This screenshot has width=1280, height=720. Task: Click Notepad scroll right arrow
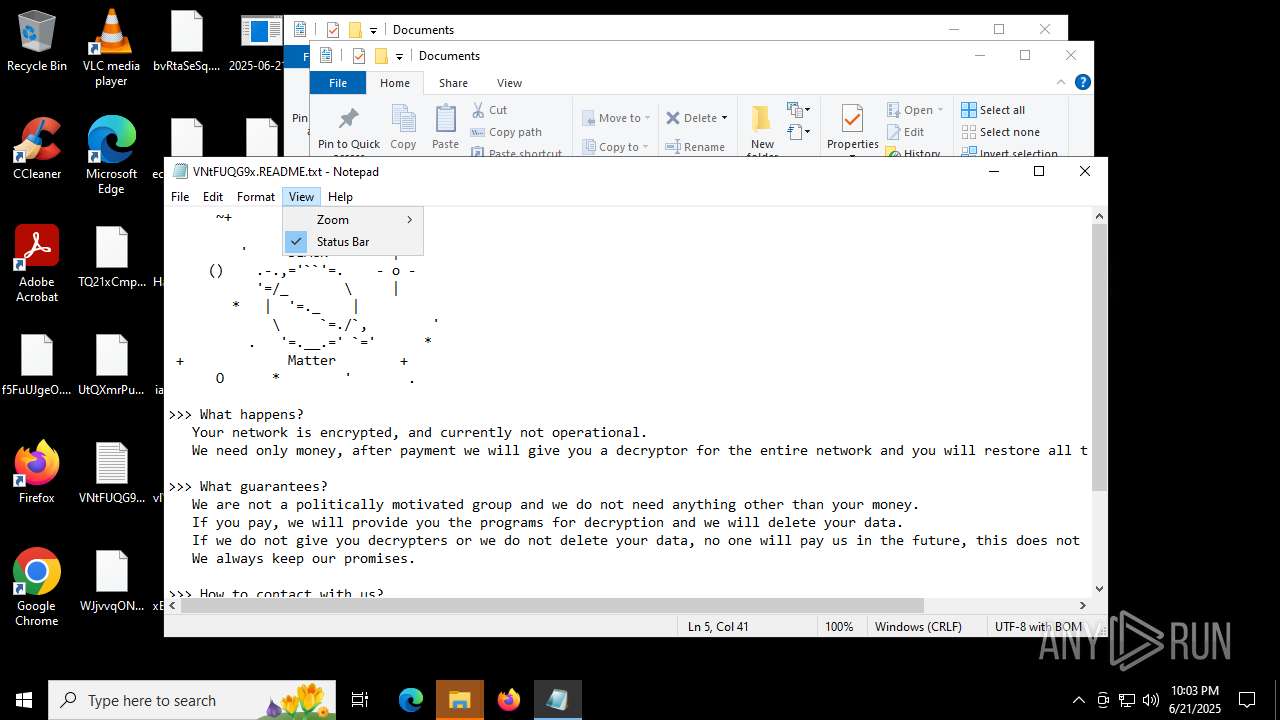tap(1082, 605)
